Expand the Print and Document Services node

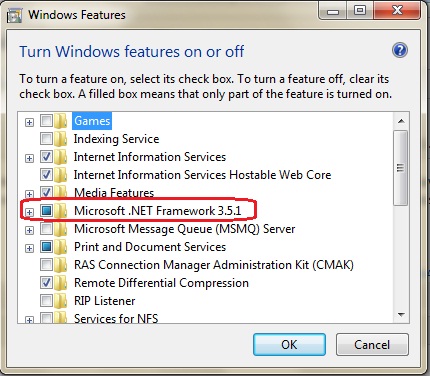(x=29, y=248)
